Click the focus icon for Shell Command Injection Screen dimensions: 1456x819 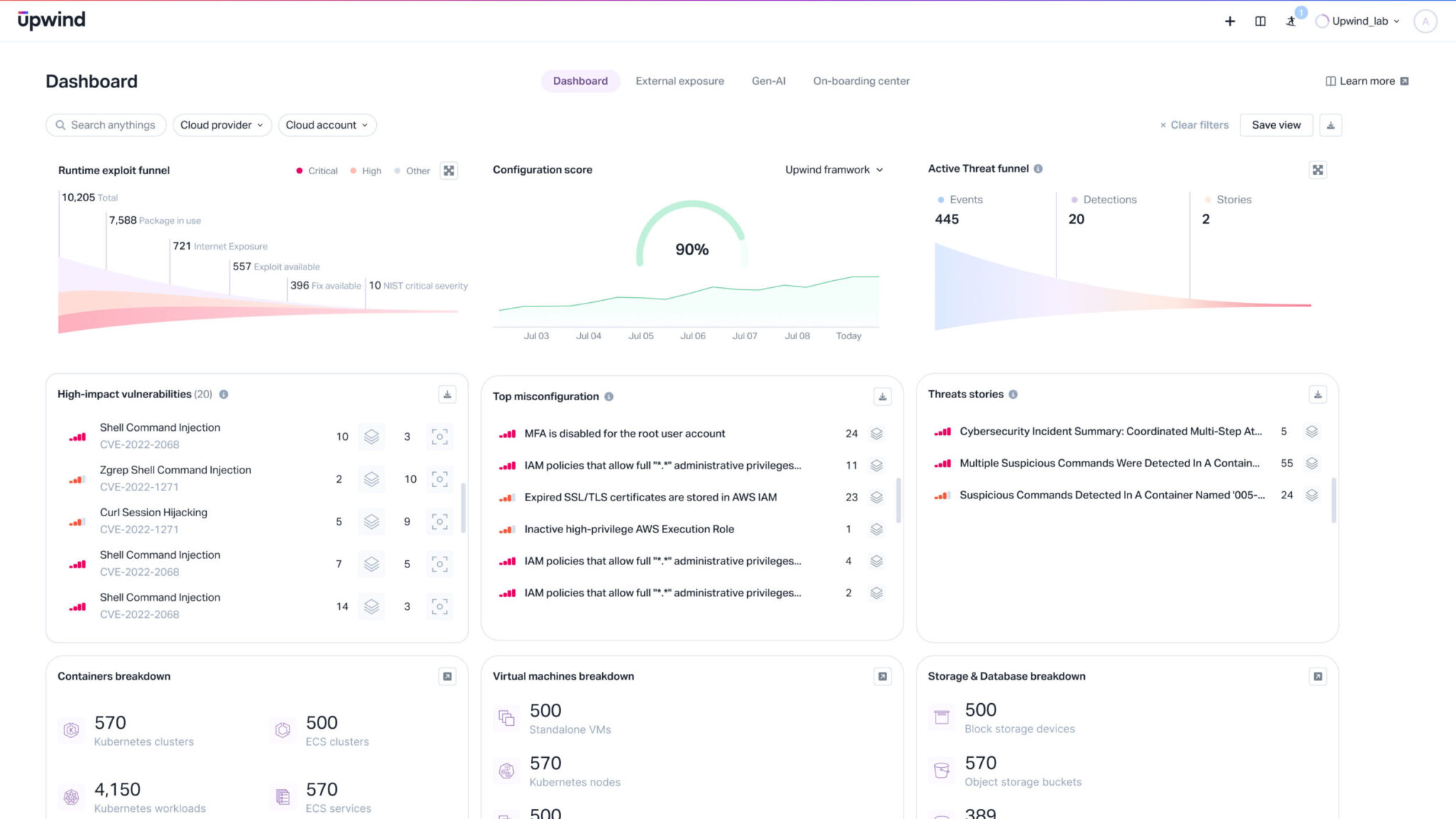(x=440, y=437)
